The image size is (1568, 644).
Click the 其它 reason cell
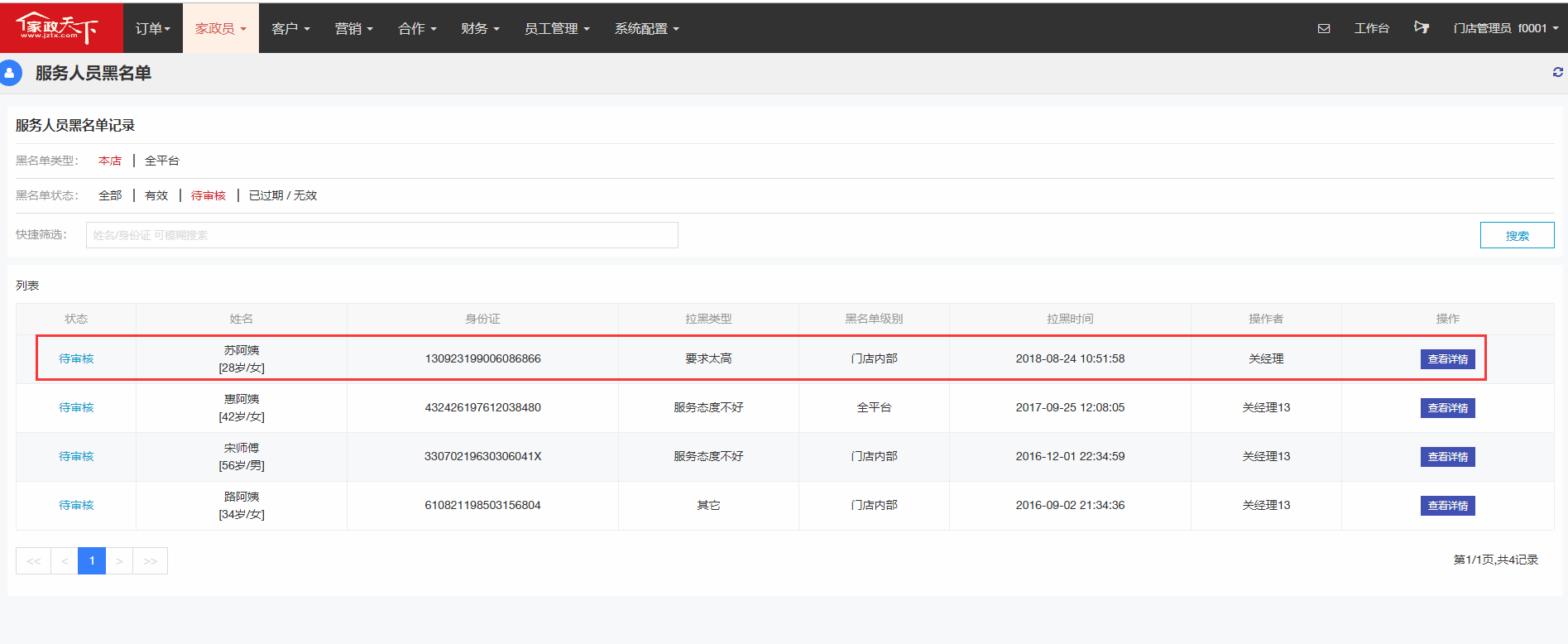(x=708, y=505)
